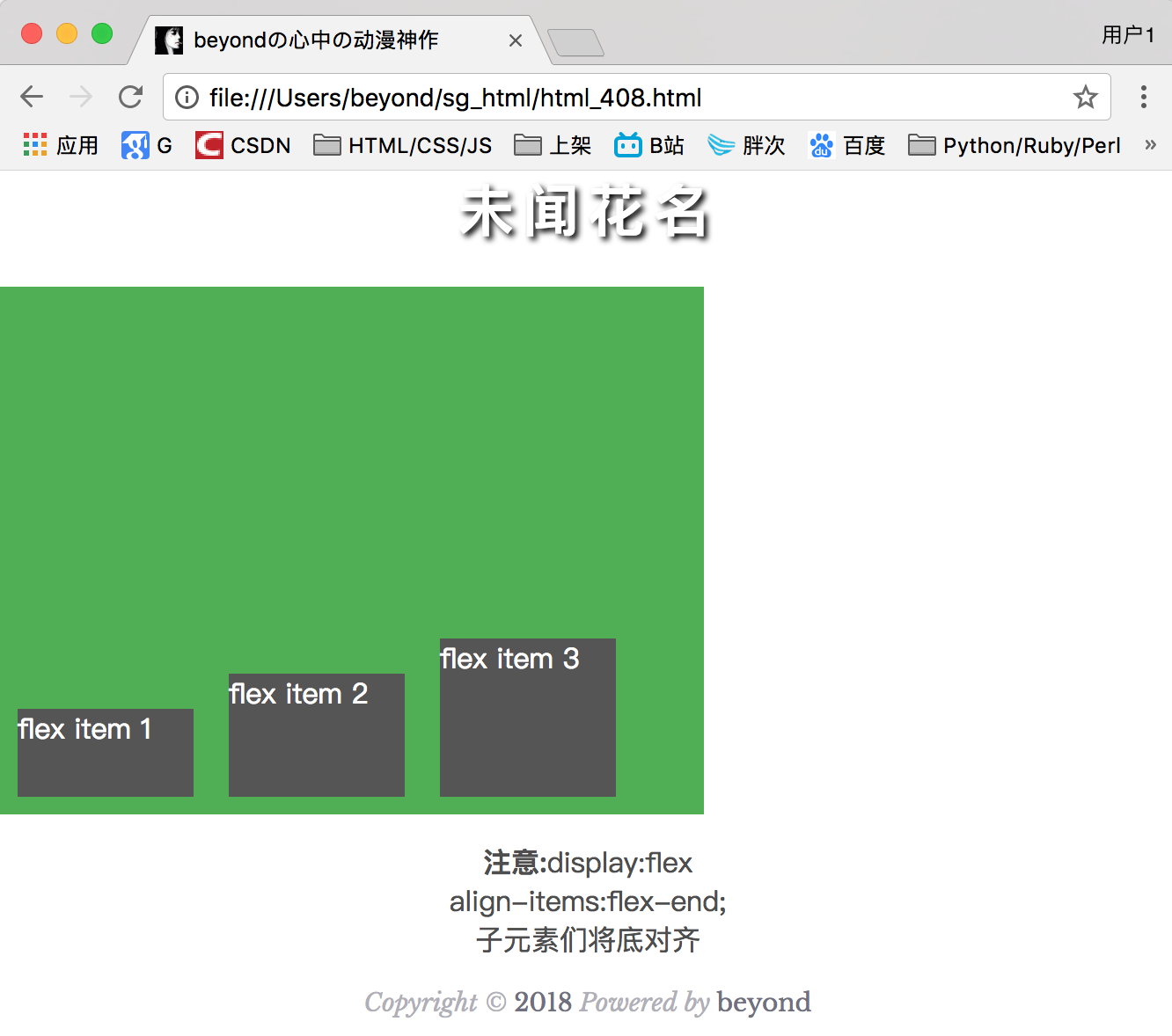
Task: Open a new tab
Action: [x=575, y=42]
